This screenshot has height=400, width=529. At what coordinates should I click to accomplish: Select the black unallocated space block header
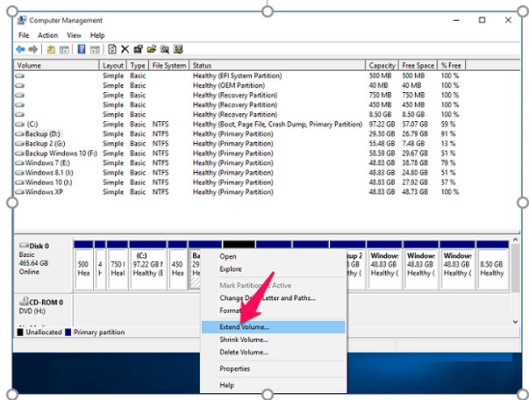(x=239, y=244)
